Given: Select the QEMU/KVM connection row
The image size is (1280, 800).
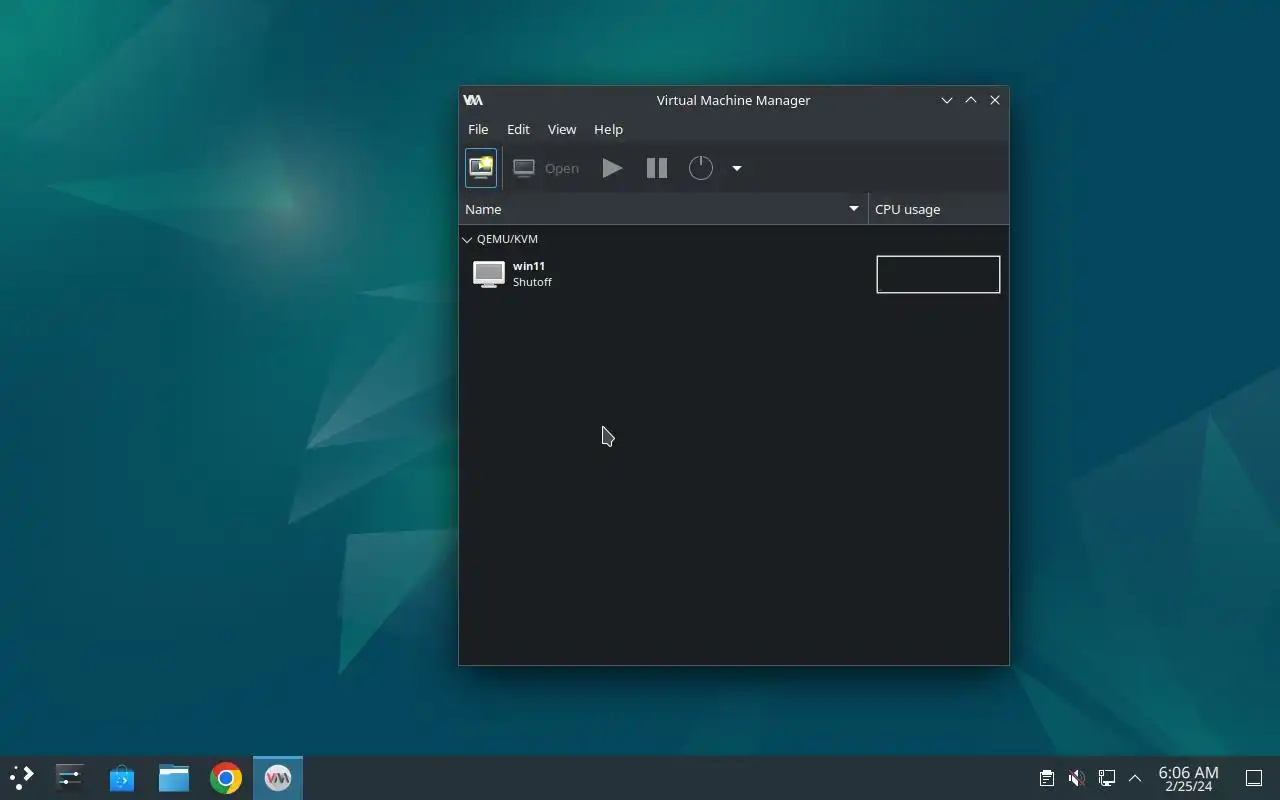Looking at the screenshot, I should tap(734, 239).
